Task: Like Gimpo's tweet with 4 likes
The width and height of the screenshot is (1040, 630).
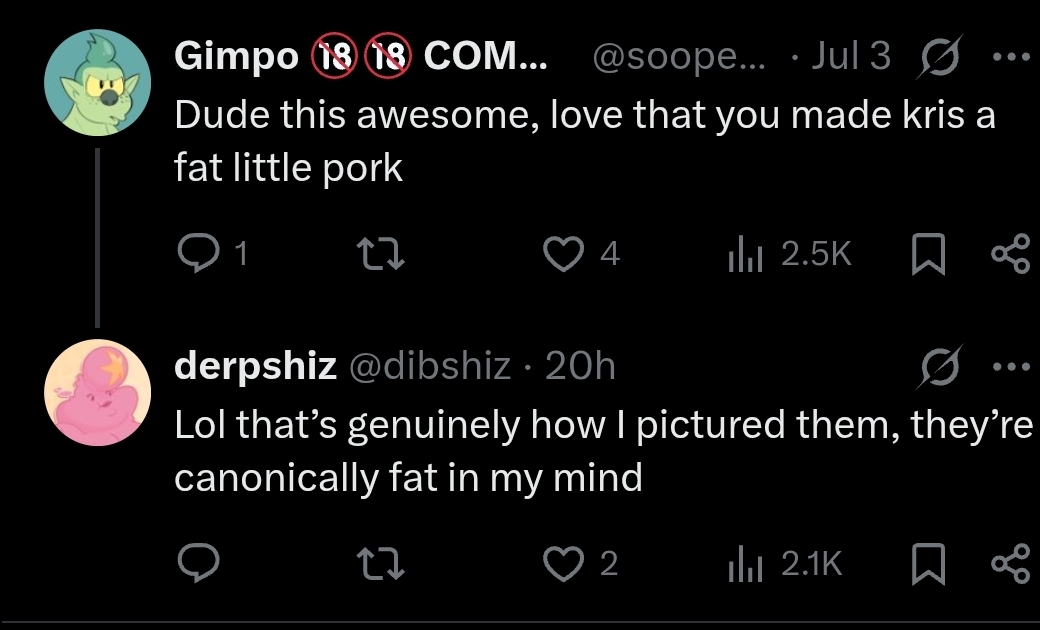Action: click(563, 254)
